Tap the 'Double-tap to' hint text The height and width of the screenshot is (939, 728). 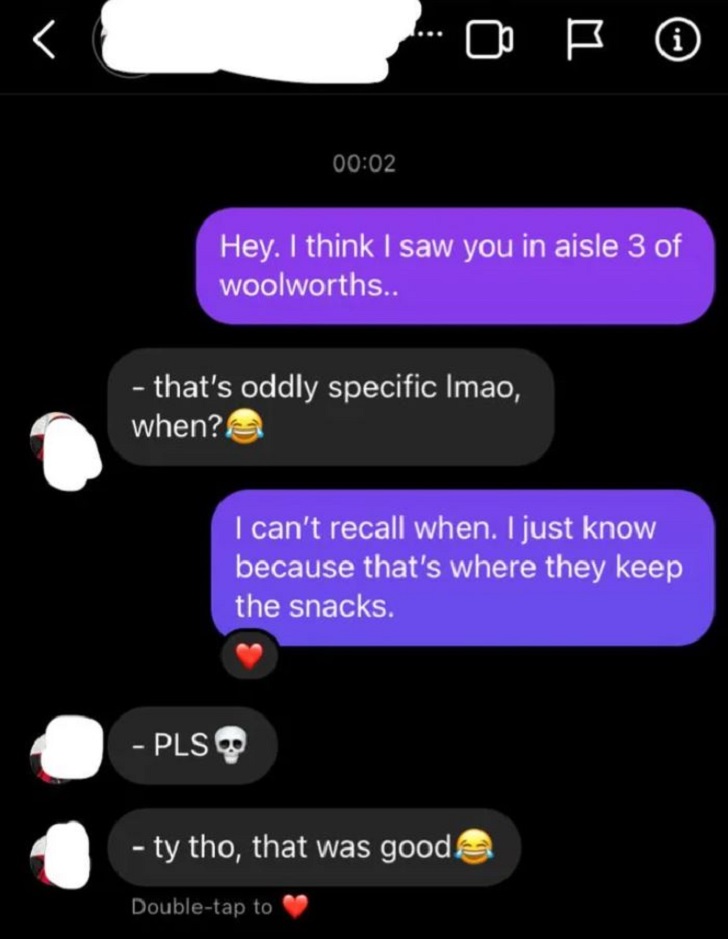click(x=202, y=907)
